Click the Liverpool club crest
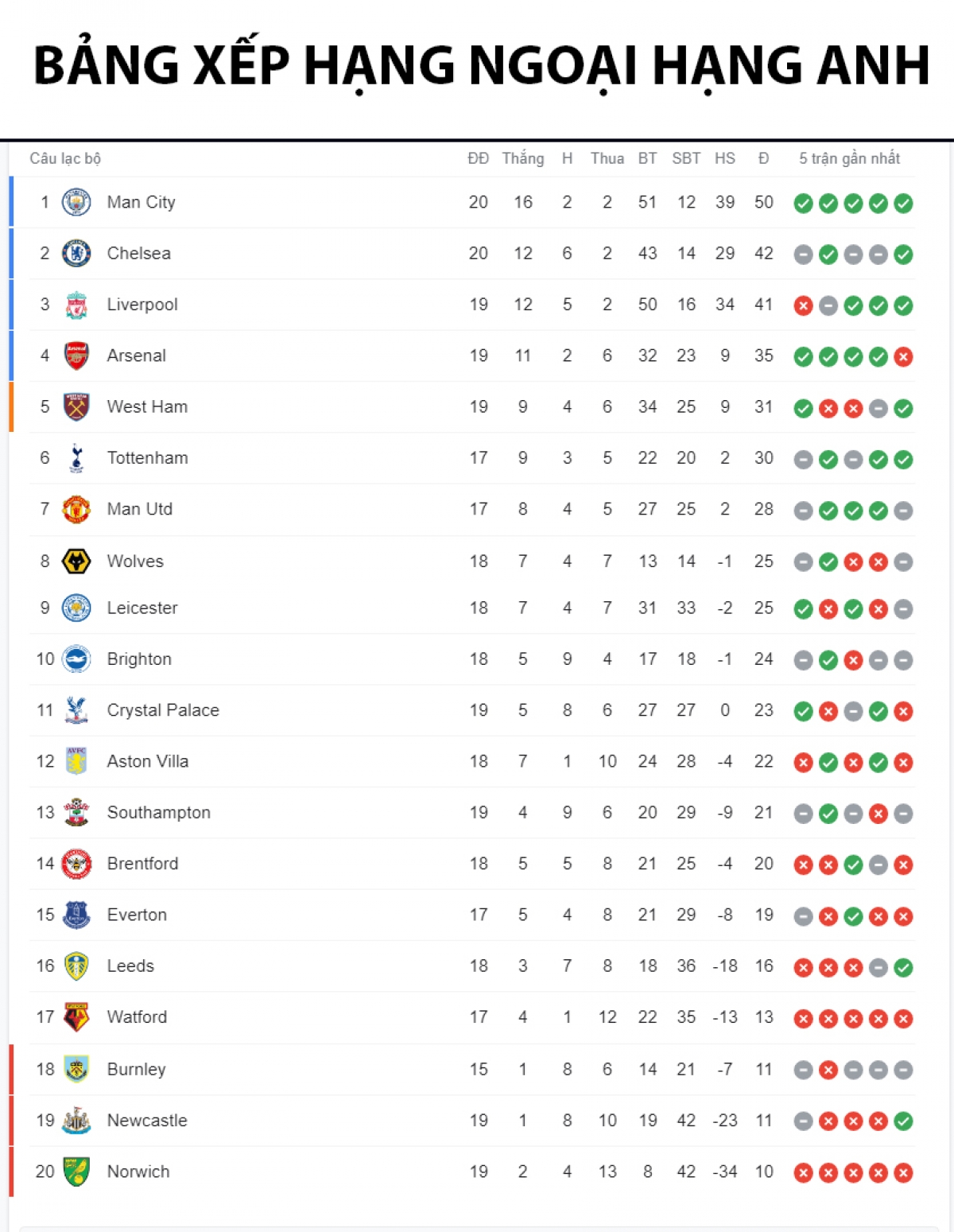Image resolution: width=954 pixels, height=1232 pixels. pyautogui.click(x=76, y=305)
